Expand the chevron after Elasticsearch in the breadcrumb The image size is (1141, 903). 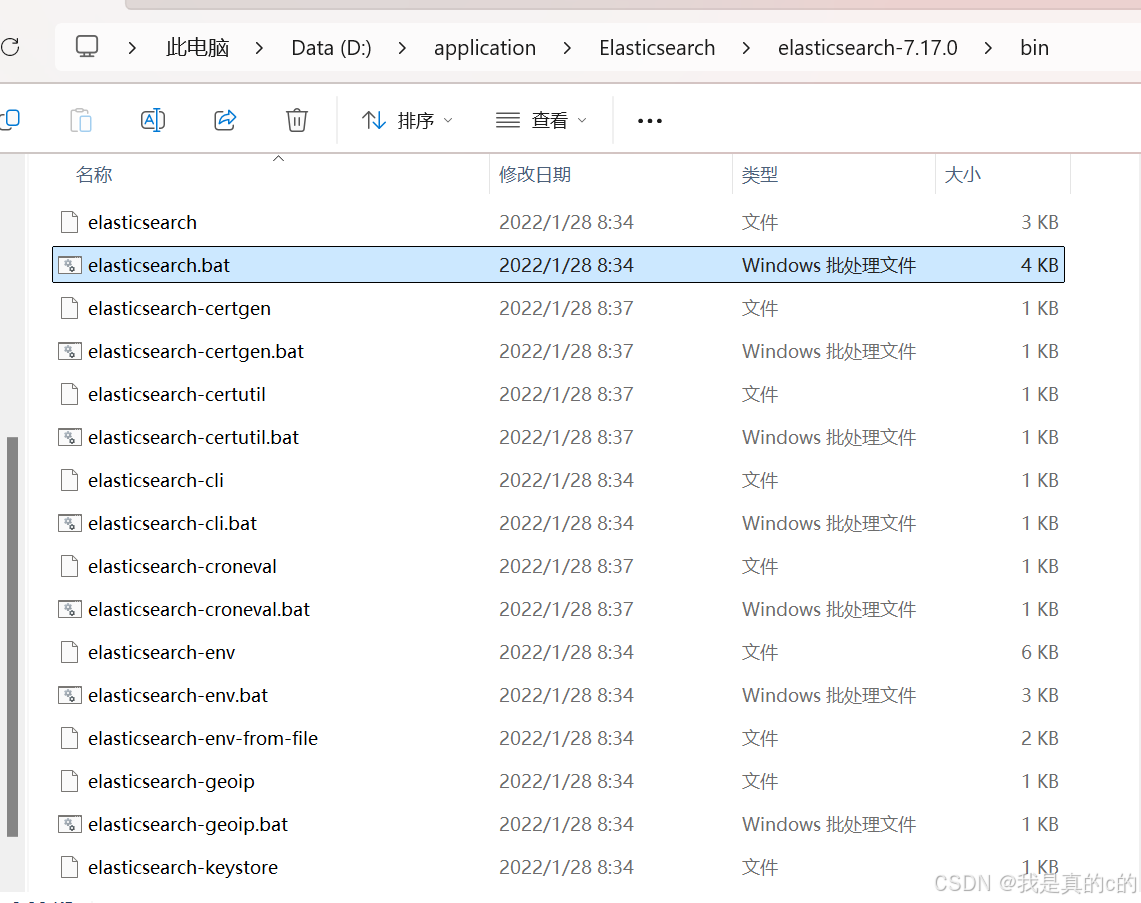[x=746, y=48]
